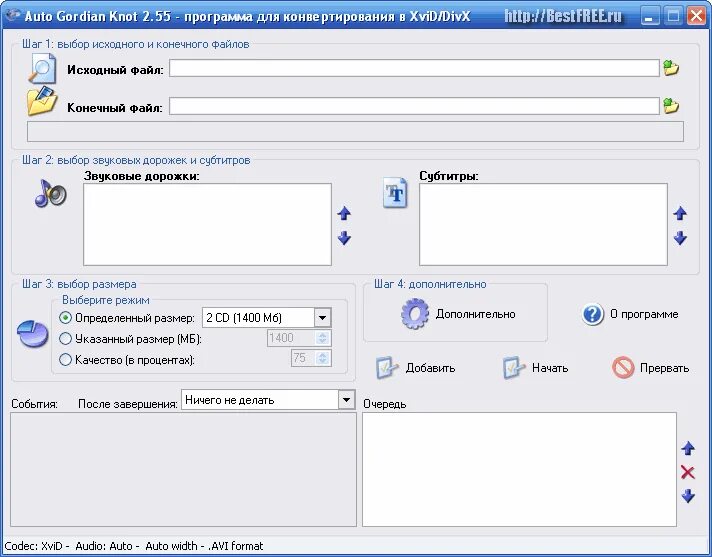Click the 1400 size value field

tap(291, 338)
